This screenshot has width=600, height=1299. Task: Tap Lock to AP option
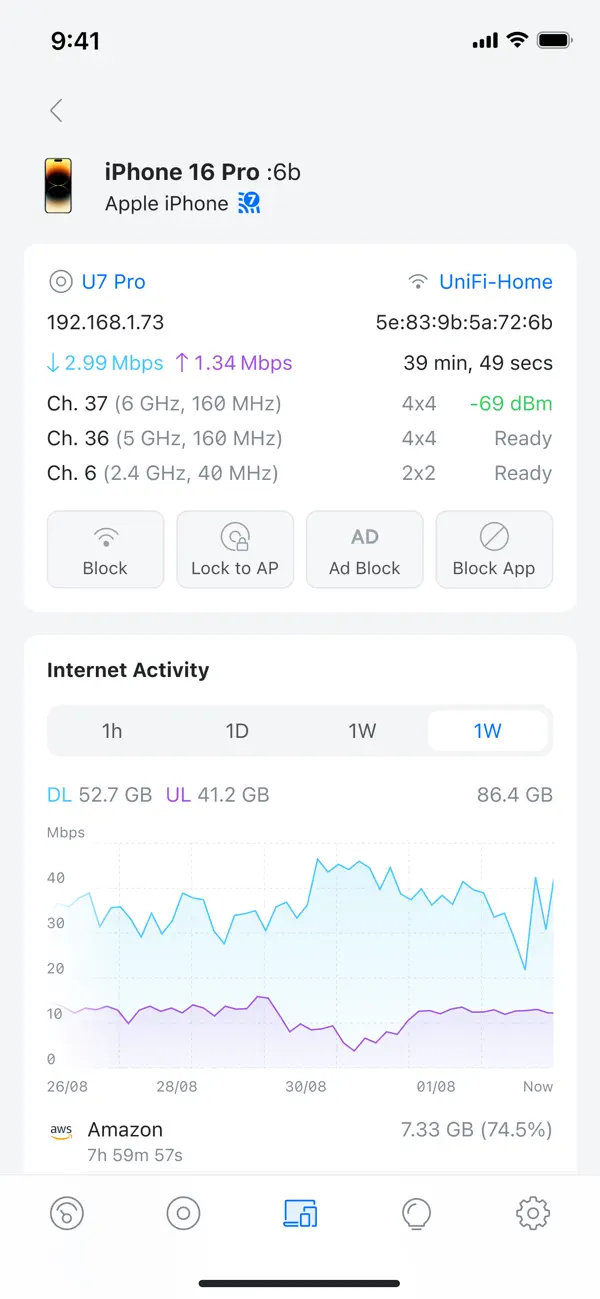(235, 548)
